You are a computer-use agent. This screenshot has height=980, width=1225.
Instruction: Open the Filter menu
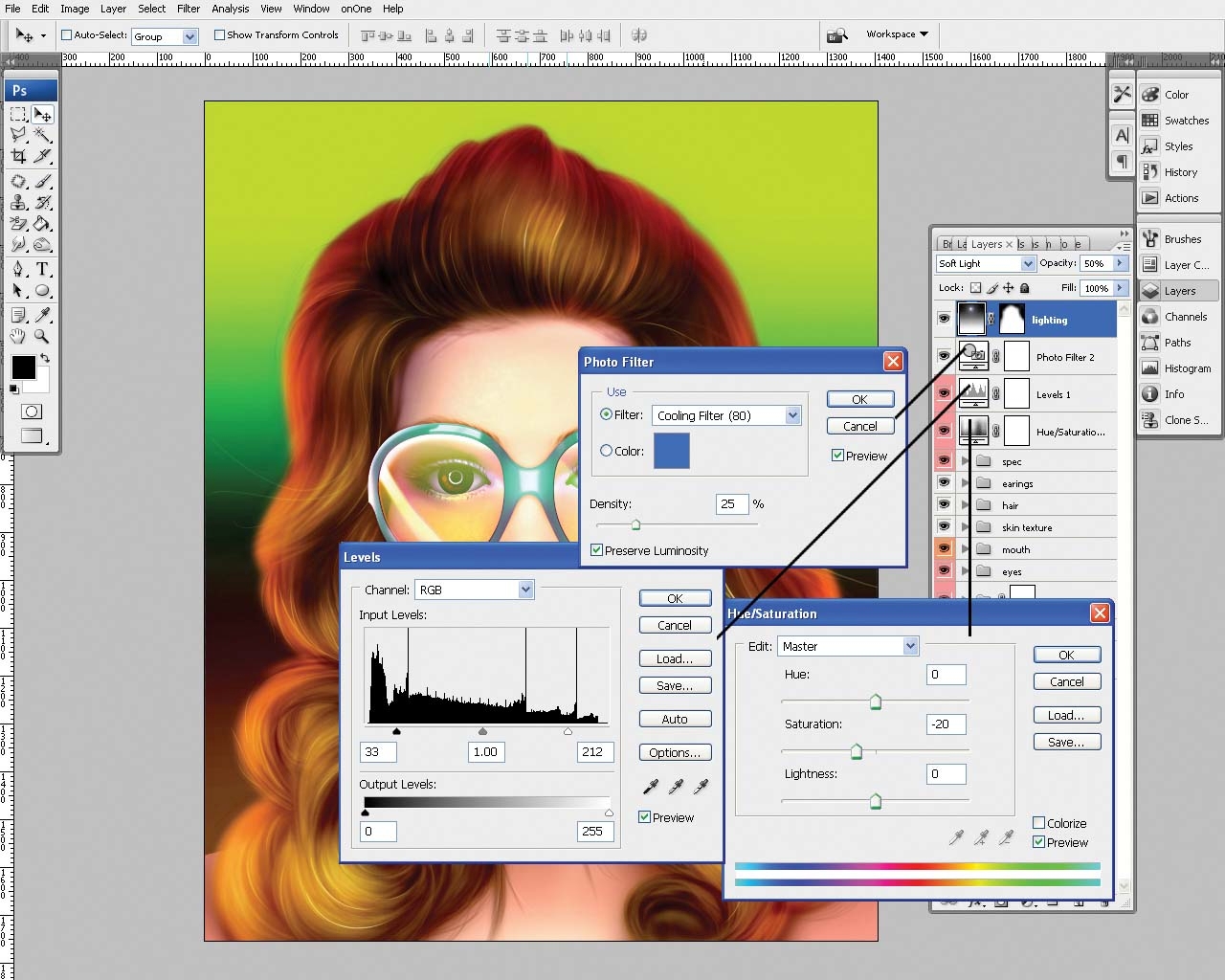[x=189, y=9]
